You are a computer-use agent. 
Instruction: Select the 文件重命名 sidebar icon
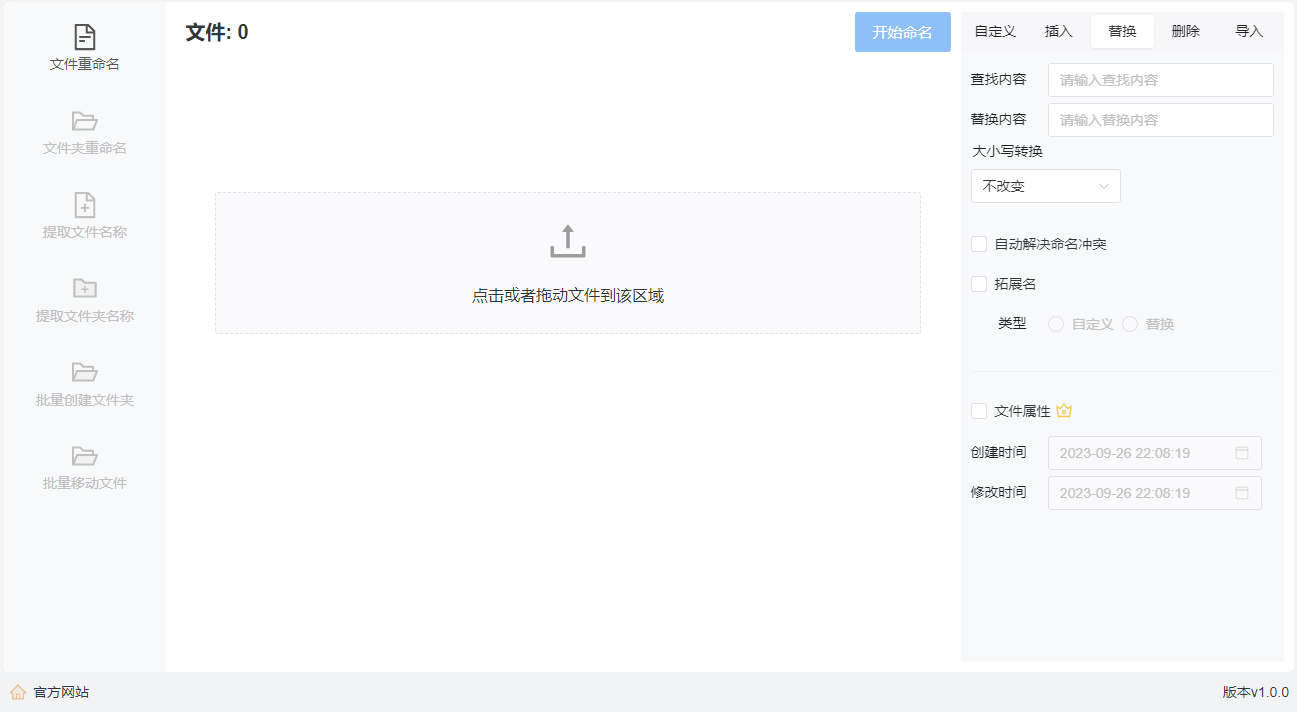[85, 38]
